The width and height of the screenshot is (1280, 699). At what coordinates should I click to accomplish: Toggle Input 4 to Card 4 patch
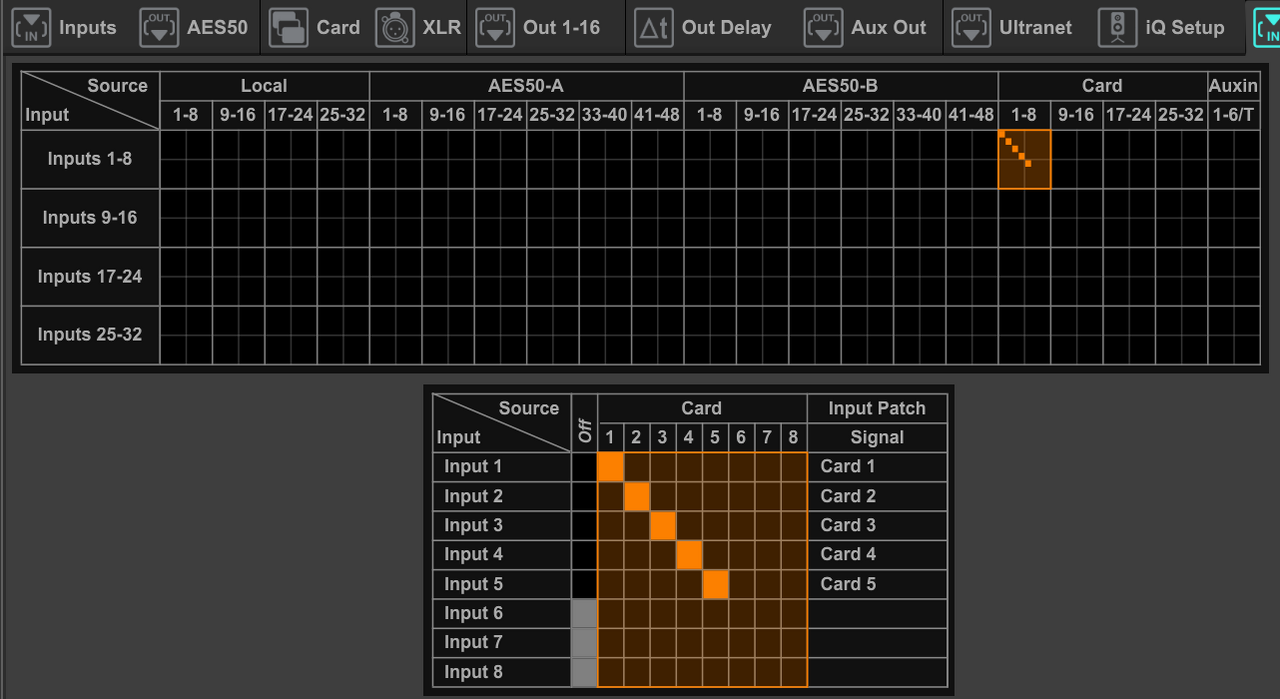tap(688, 554)
